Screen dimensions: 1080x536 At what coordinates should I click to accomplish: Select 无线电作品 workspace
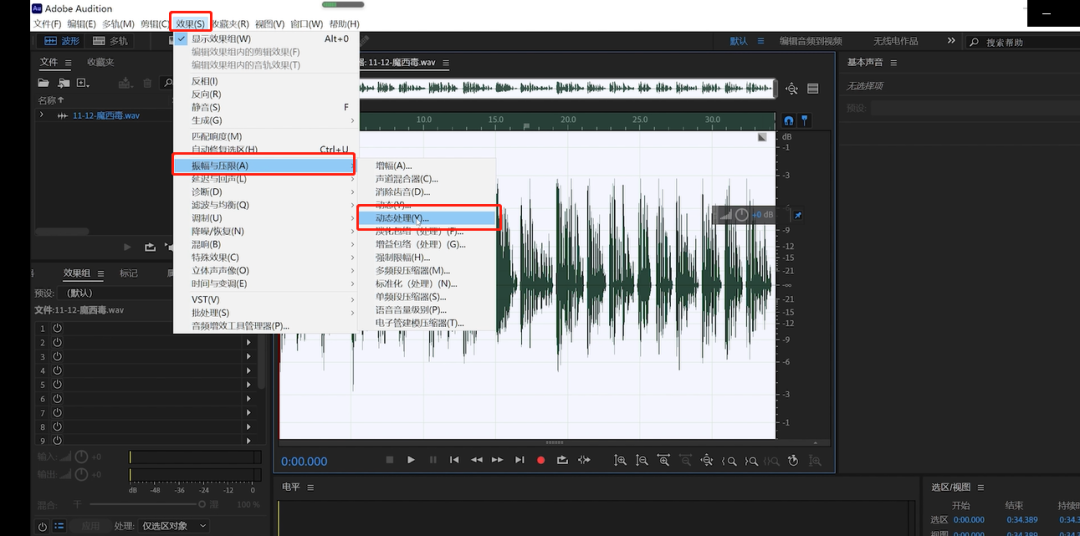(x=895, y=41)
